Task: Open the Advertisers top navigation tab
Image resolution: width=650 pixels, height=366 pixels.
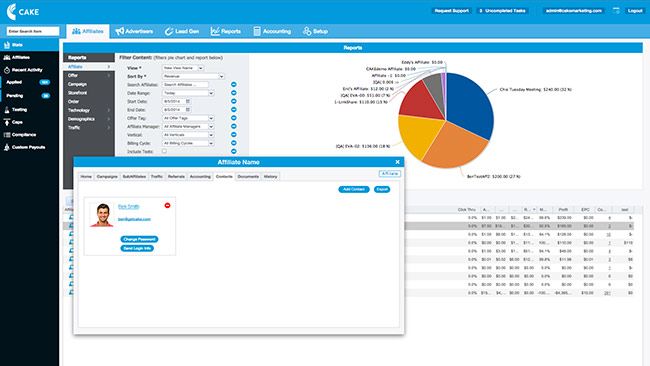Action: pos(134,31)
